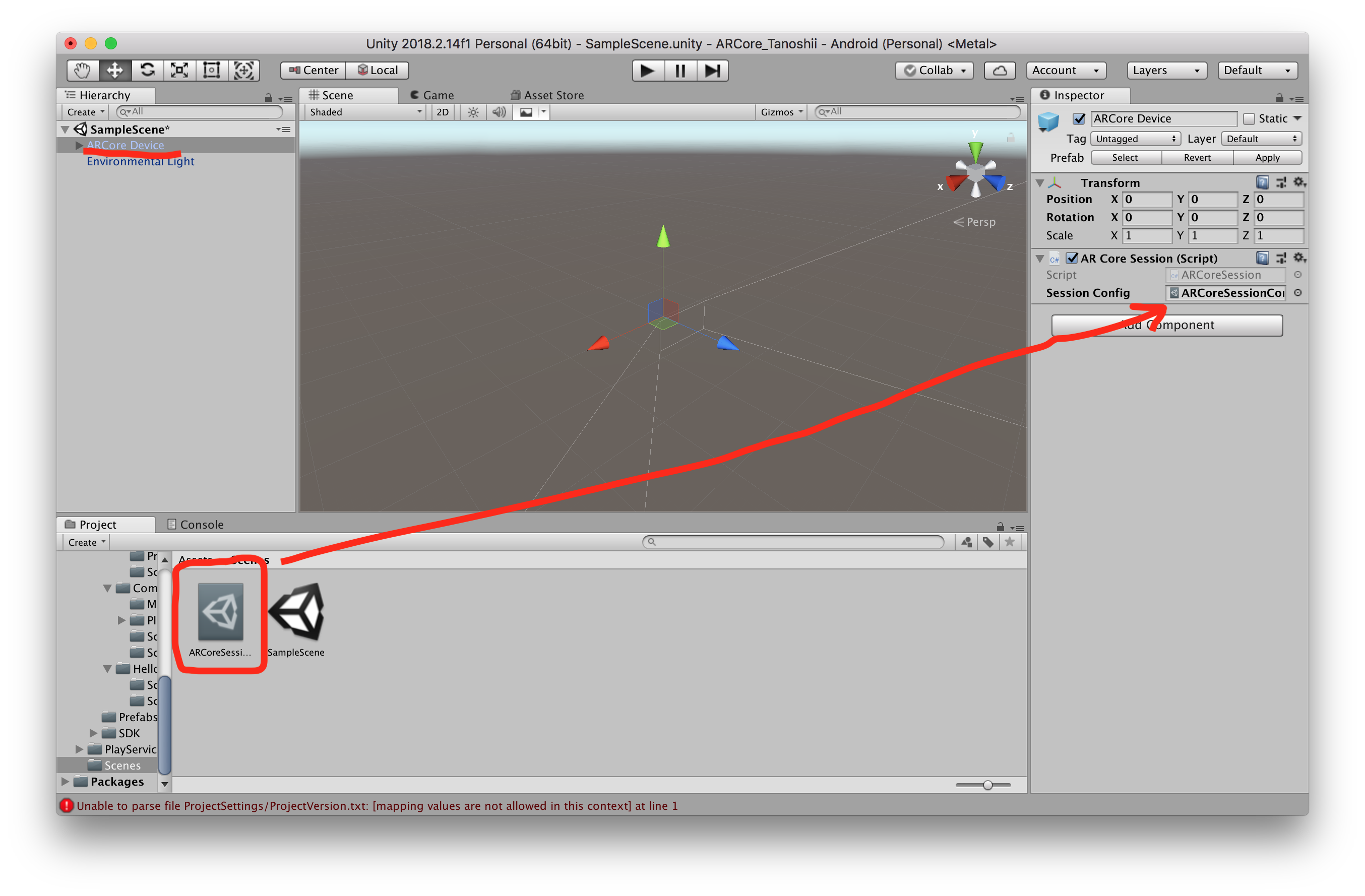Select the Rect transform tool

212,70
